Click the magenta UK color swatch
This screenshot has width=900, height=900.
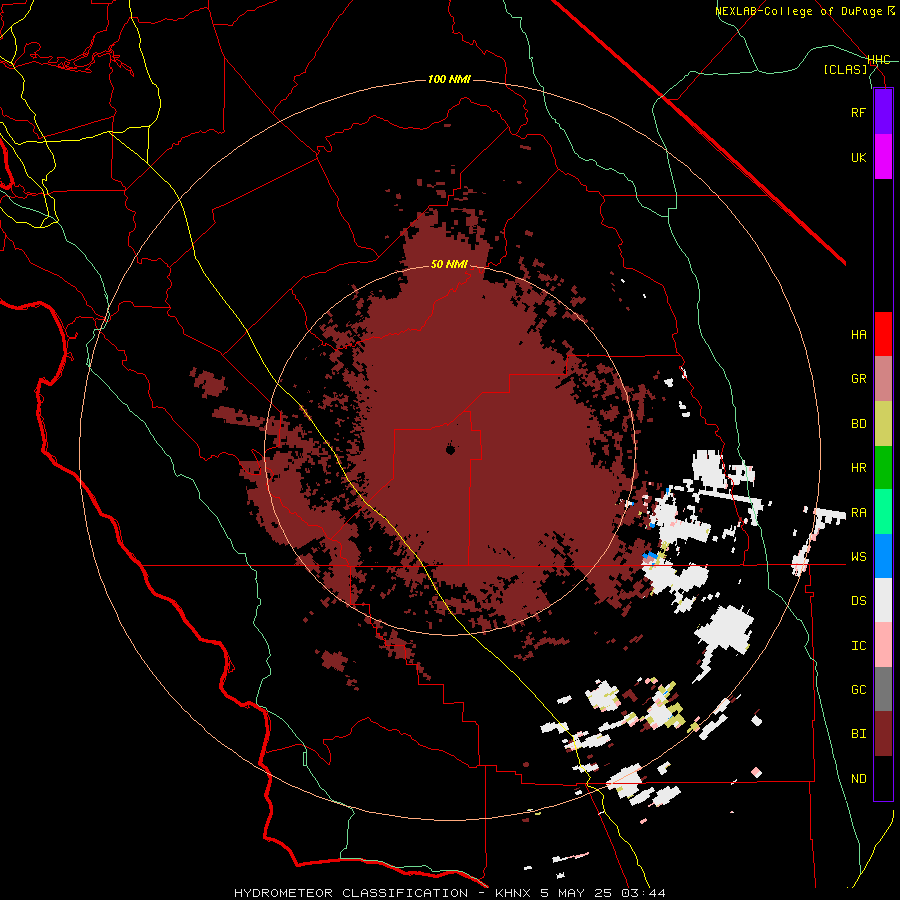point(883,157)
